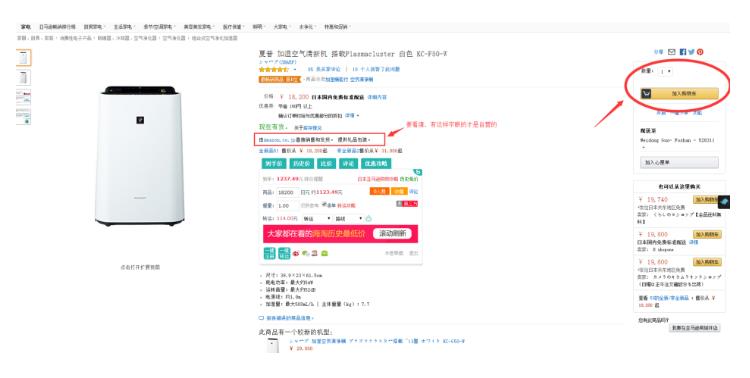The image size is (750, 378).
Task: Share the product on Twitter
Action: click(691, 52)
